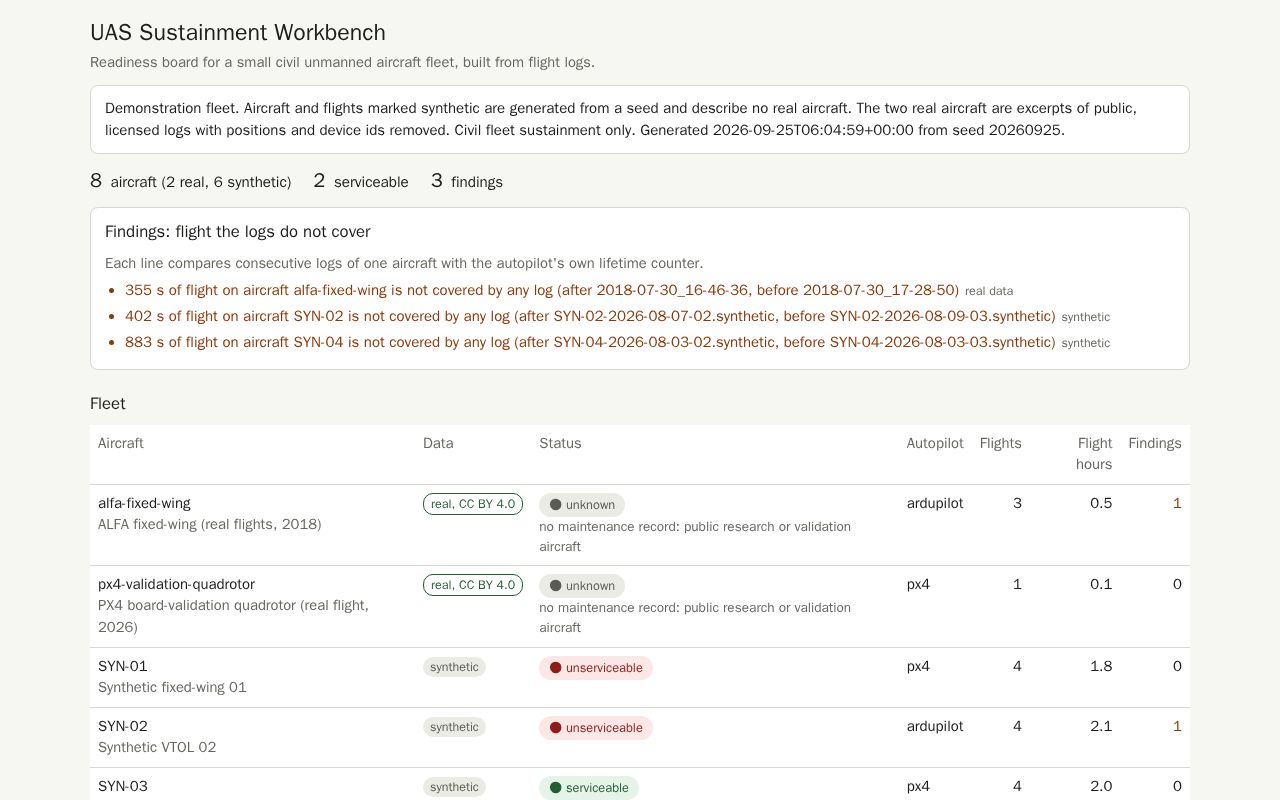The width and height of the screenshot is (1280, 800).
Task: Click the 'Aircraft' column header
Action: (121, 443)
